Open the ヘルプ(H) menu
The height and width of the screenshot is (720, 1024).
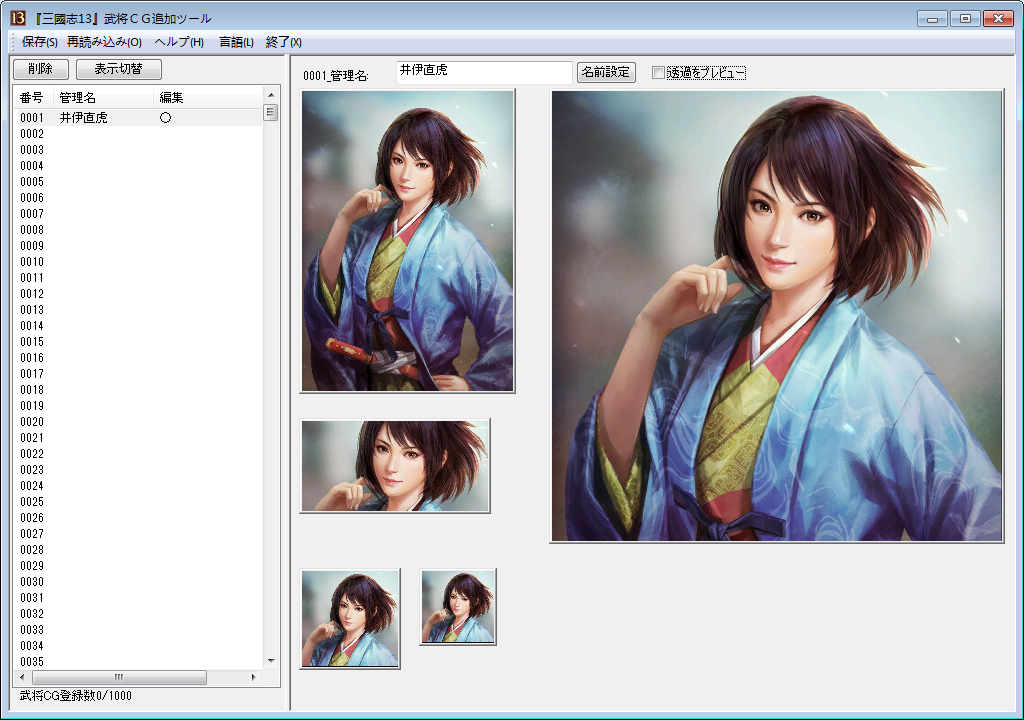(179, 42)
